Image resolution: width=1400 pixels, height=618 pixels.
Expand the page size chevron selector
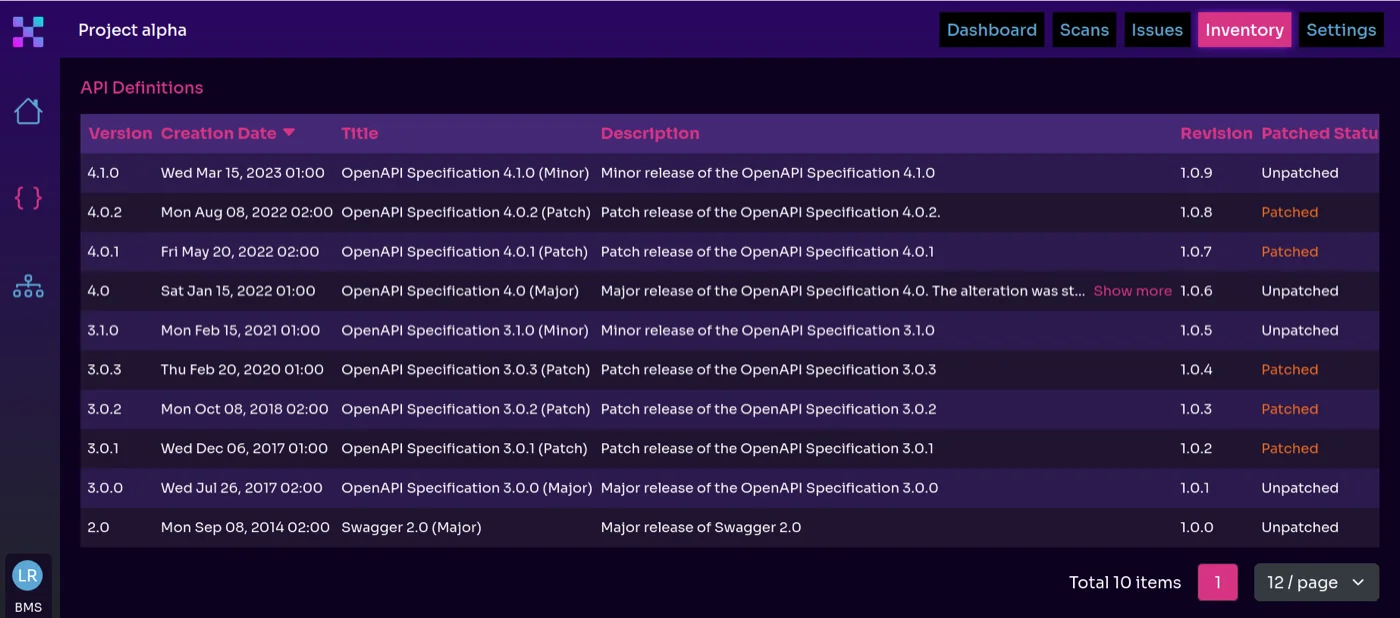point(1358,582)
